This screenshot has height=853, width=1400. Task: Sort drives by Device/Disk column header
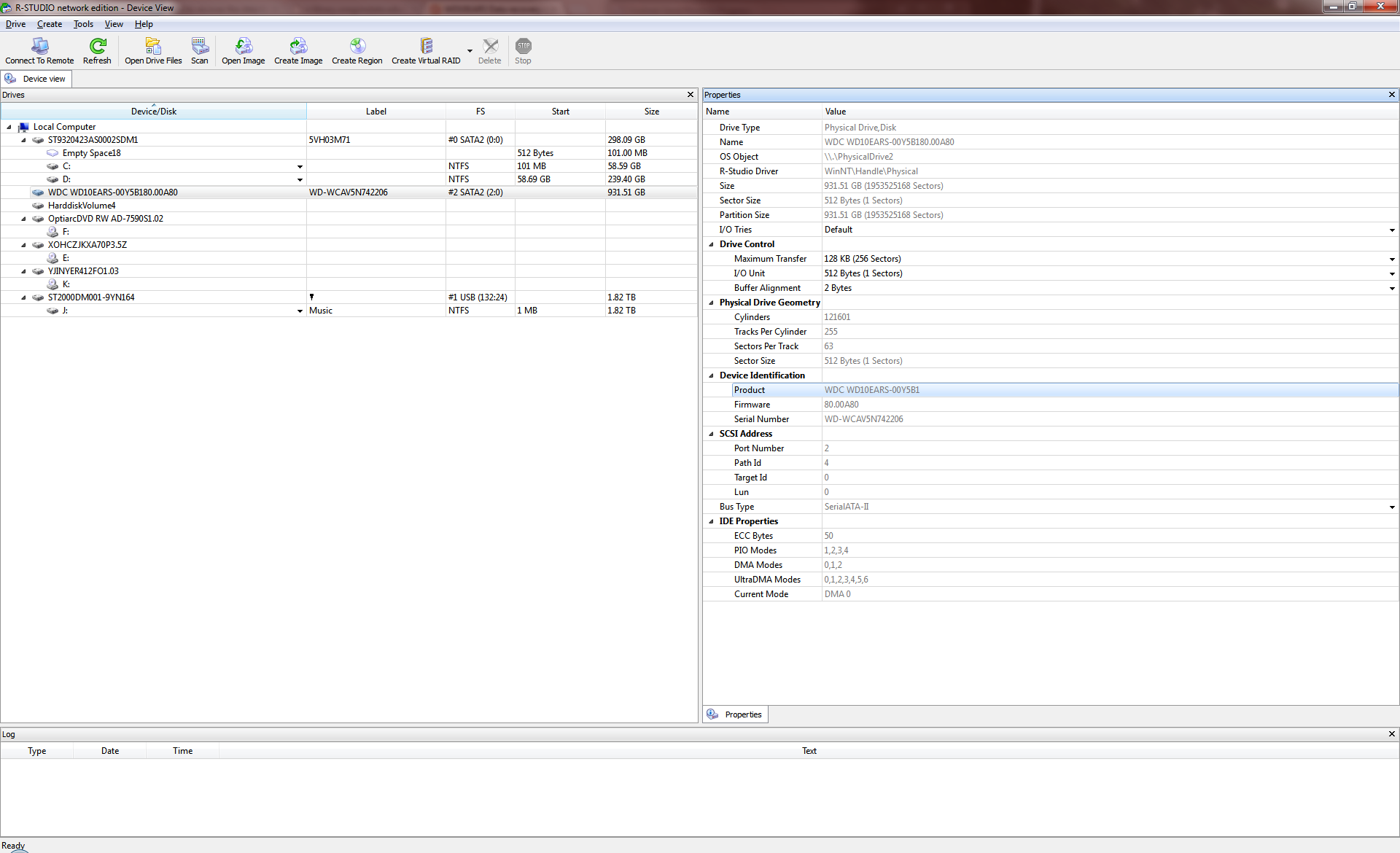tap(154, 112)
